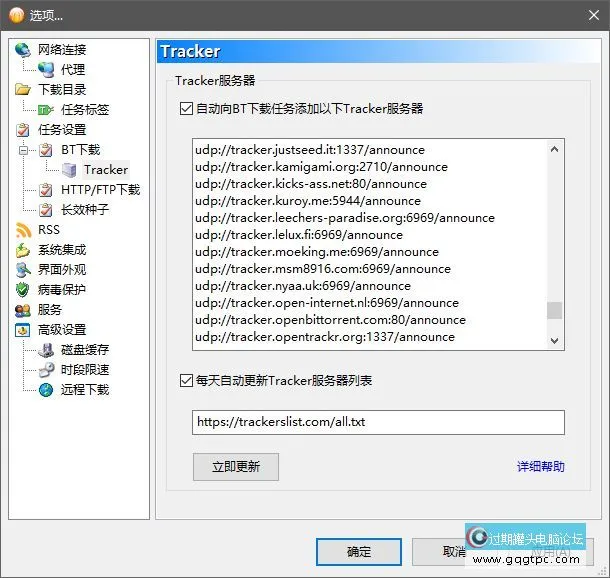Click the tracker list scroll-up arrow
Viewport: 610px width, 578px height.
point(555,149)
